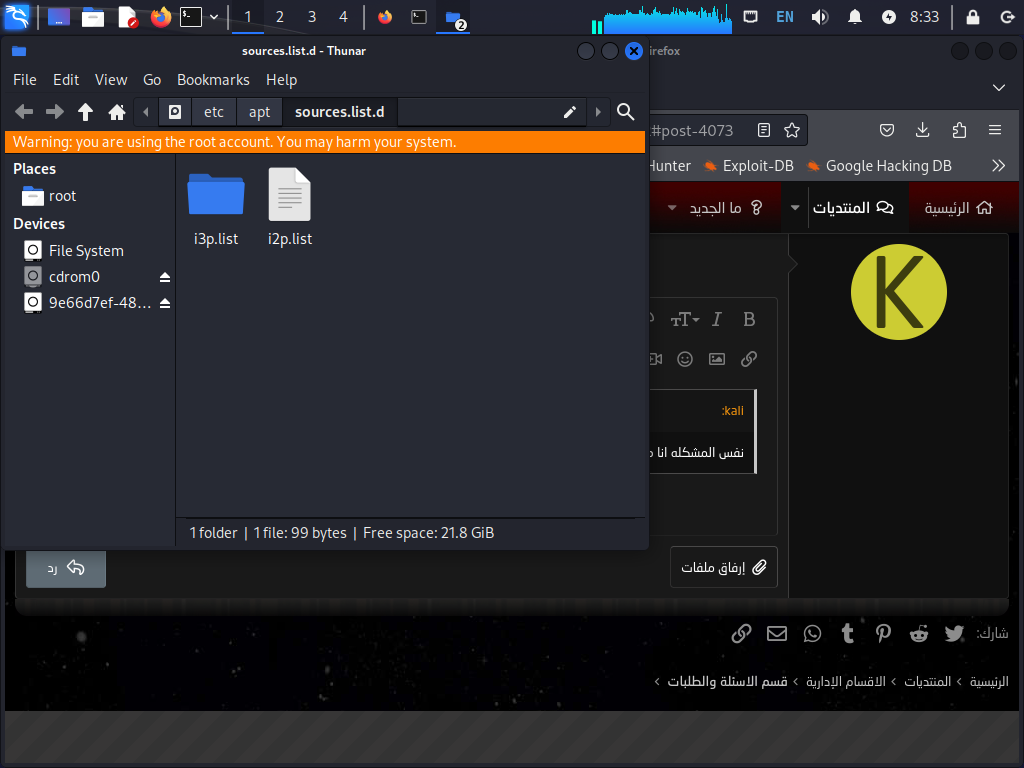Open notifications bell in panel
This screenshot has height=768, width=1024.
854,17
